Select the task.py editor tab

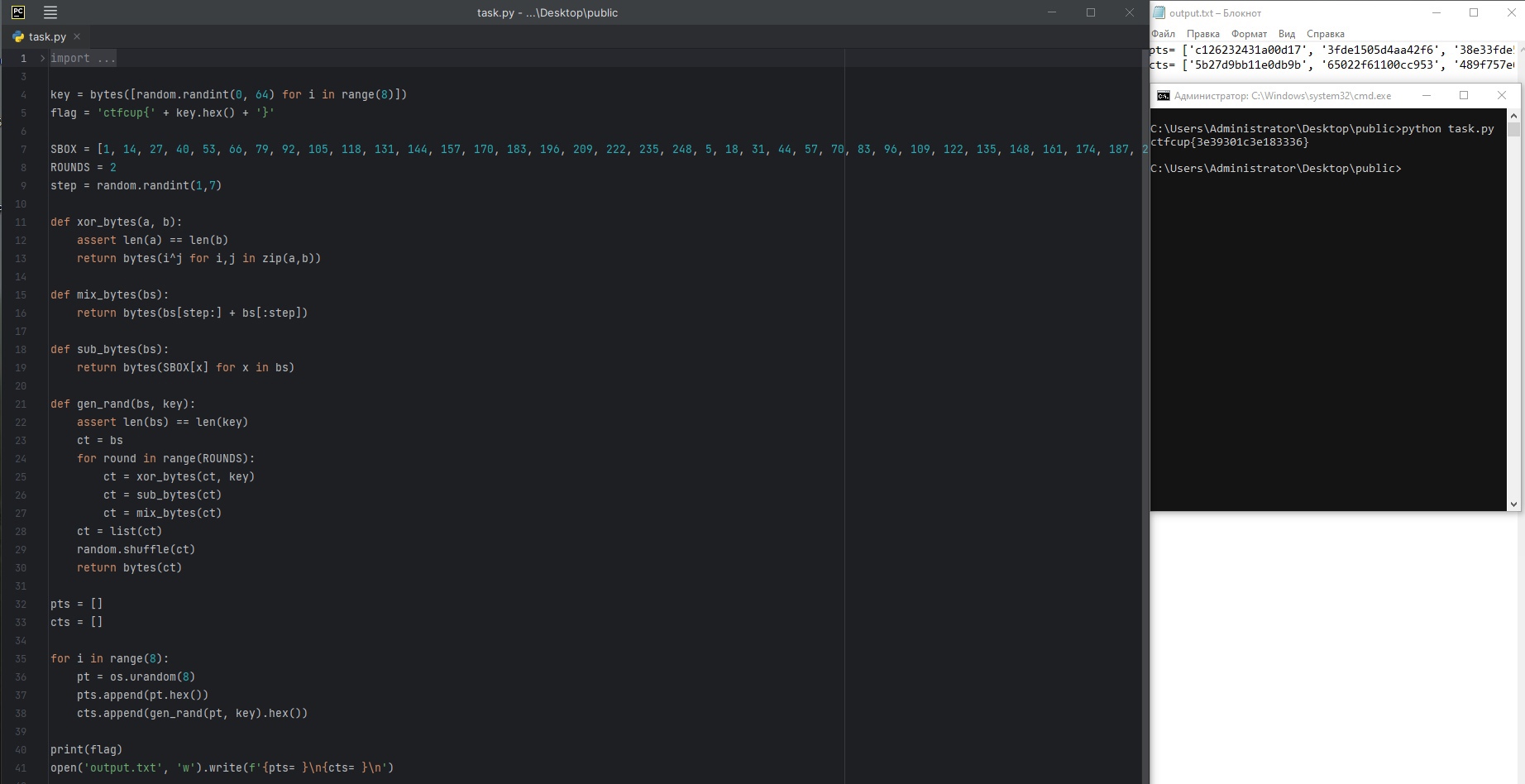click(47, 36)
